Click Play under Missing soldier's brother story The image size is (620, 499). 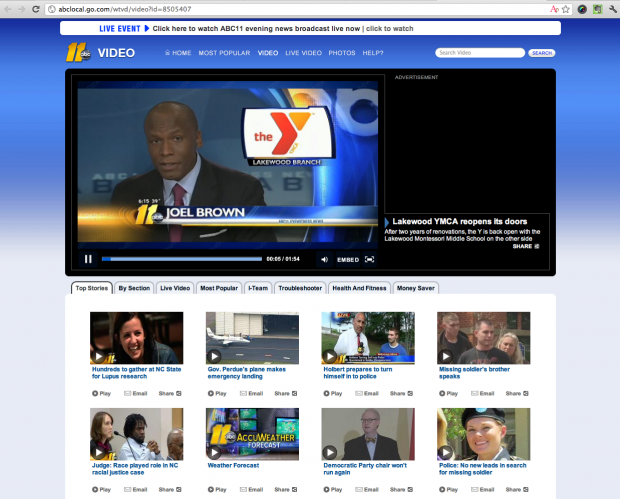click(448, 393)
